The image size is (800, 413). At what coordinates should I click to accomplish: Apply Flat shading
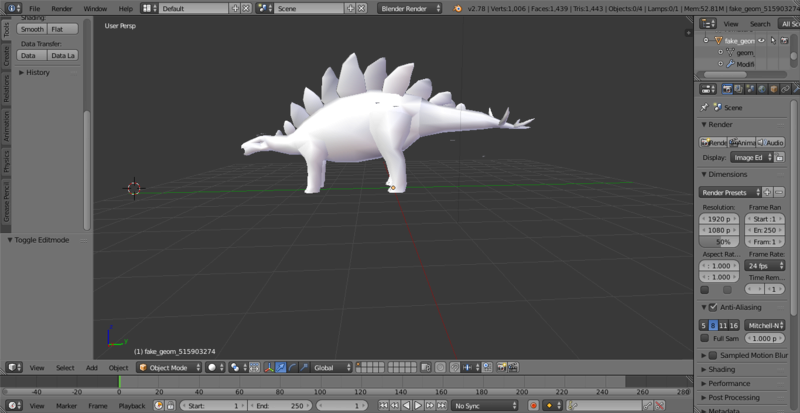pos(63,29)
